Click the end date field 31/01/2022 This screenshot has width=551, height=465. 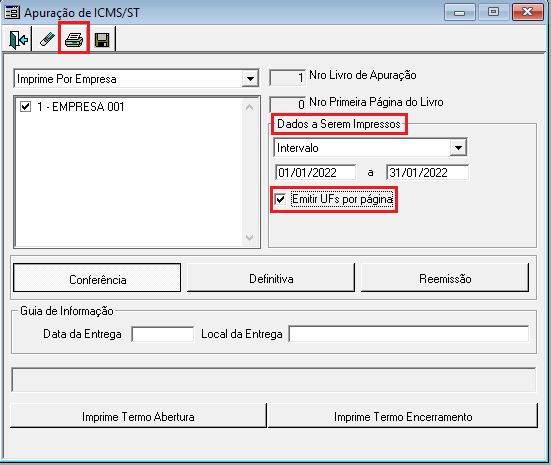(x=427, y=173)
